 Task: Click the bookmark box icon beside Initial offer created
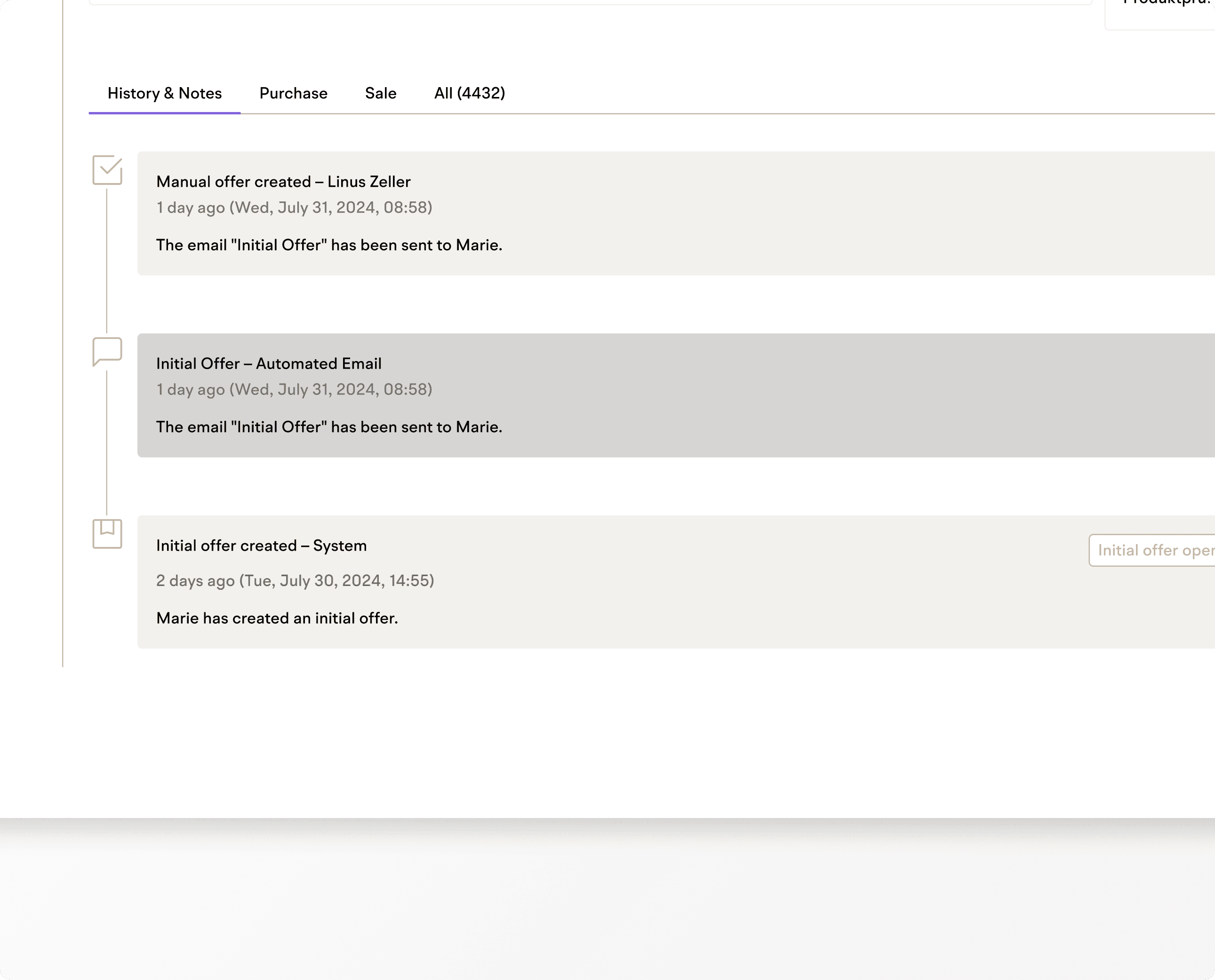[x=107, y=533]
